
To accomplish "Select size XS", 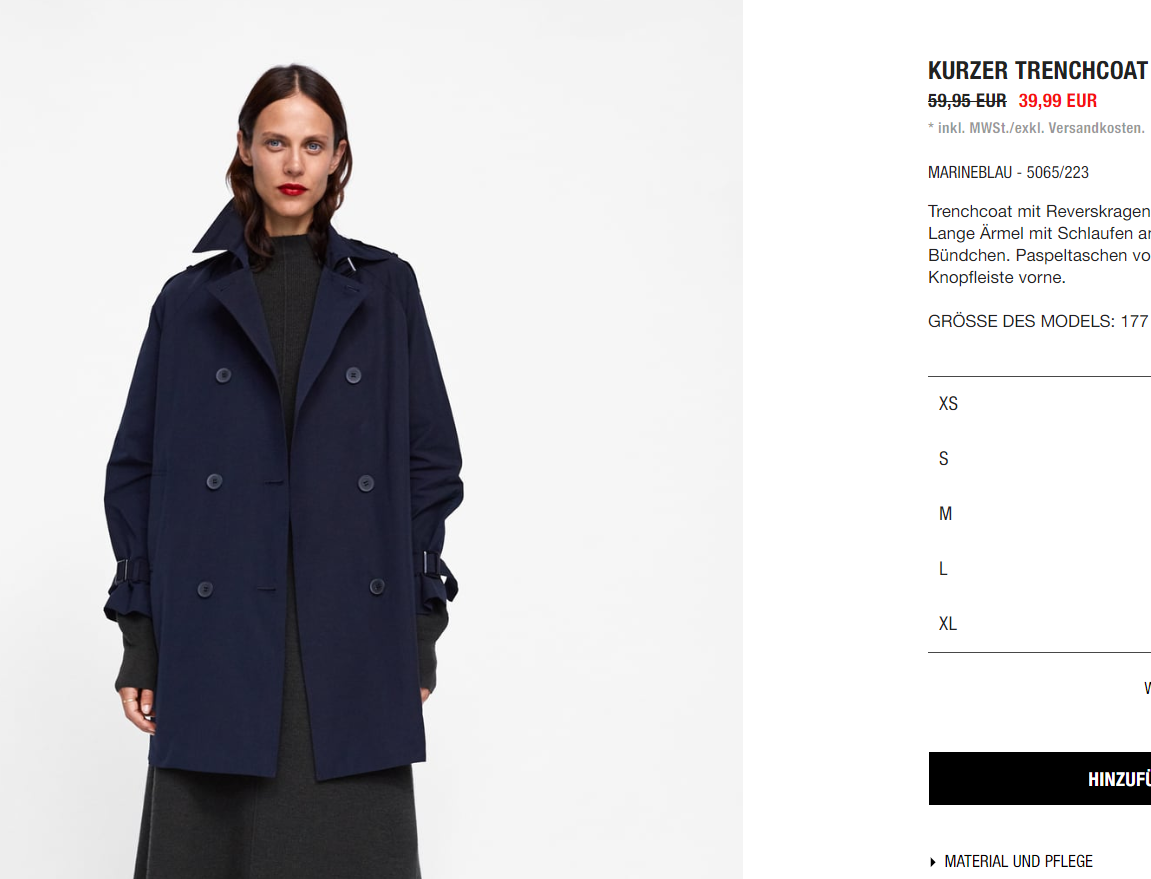I will 1039,404.
